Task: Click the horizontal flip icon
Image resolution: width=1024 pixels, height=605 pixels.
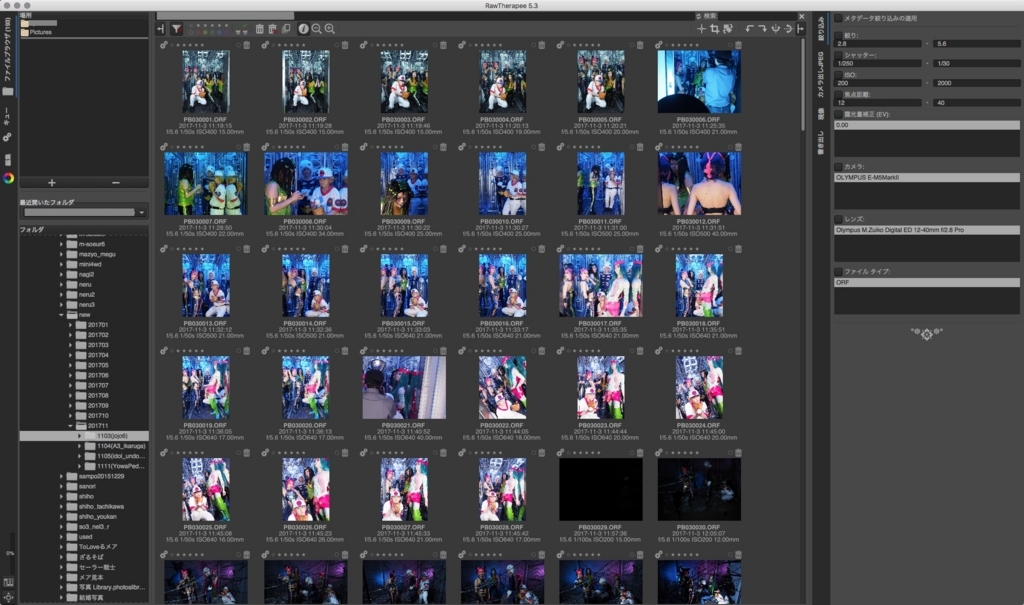Action: click(x=788, y=29)
